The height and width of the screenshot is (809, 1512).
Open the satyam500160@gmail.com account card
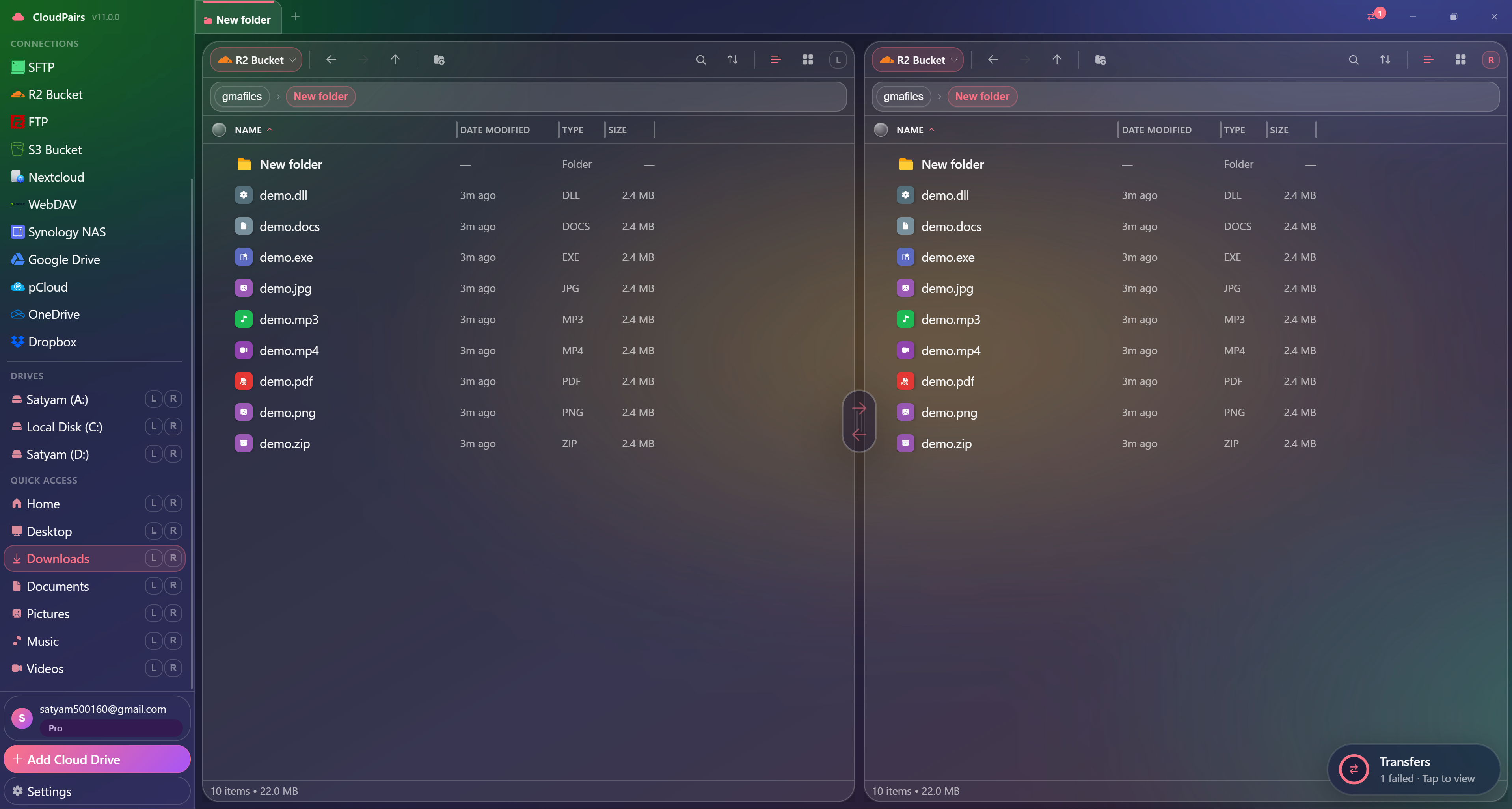coord(97,718)
